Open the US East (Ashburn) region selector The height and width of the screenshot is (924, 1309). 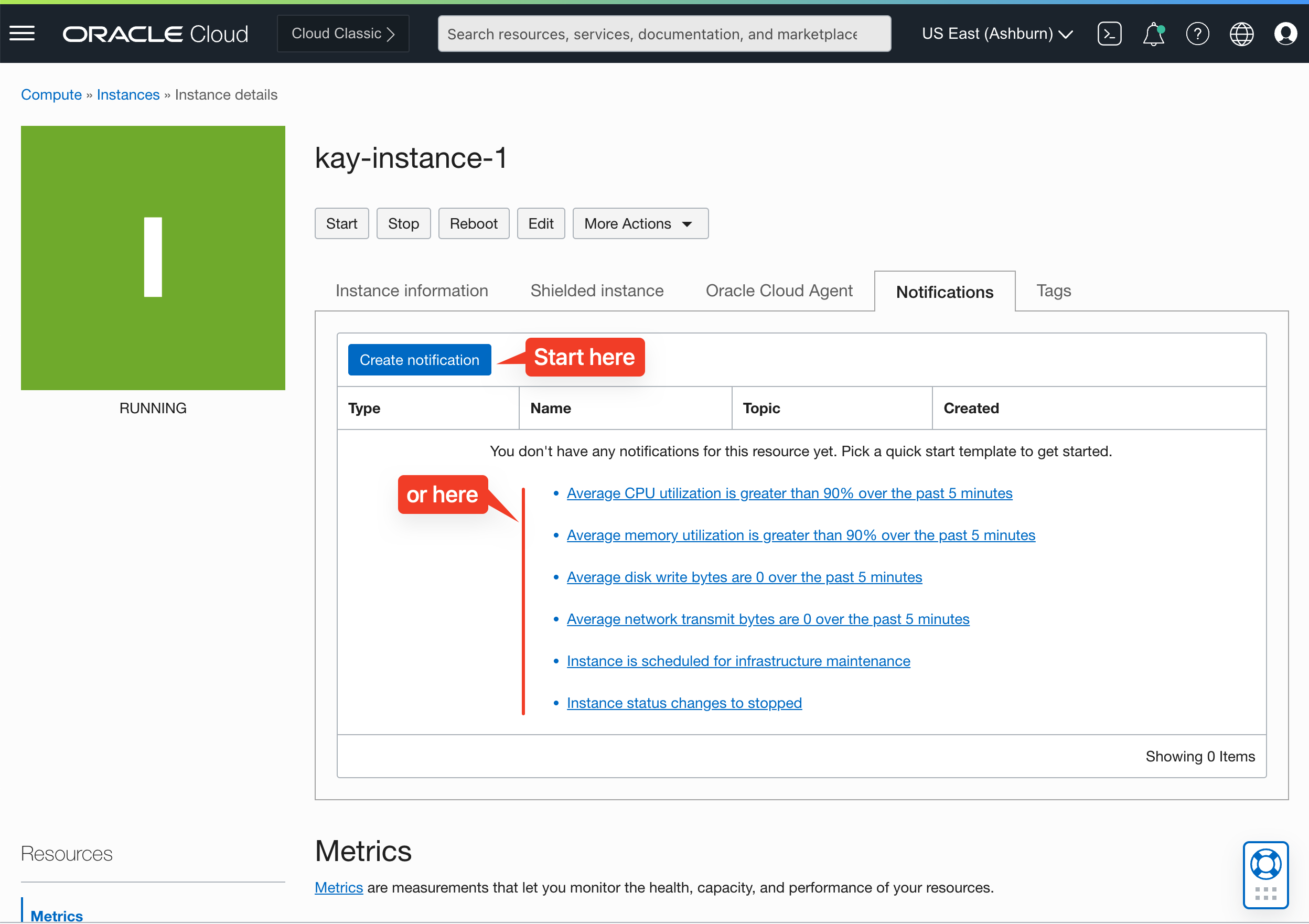pyautogui.click(x=996, y=33)
